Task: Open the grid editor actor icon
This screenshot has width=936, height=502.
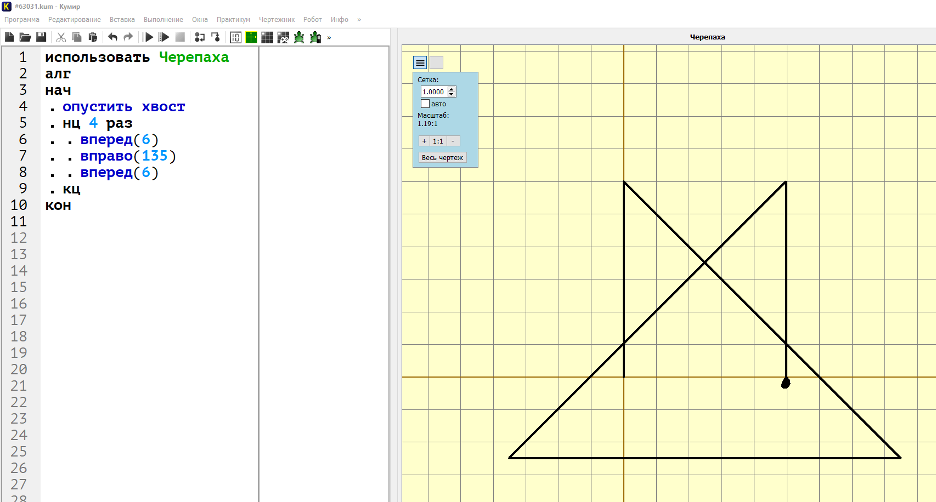Action: (283, 37)
